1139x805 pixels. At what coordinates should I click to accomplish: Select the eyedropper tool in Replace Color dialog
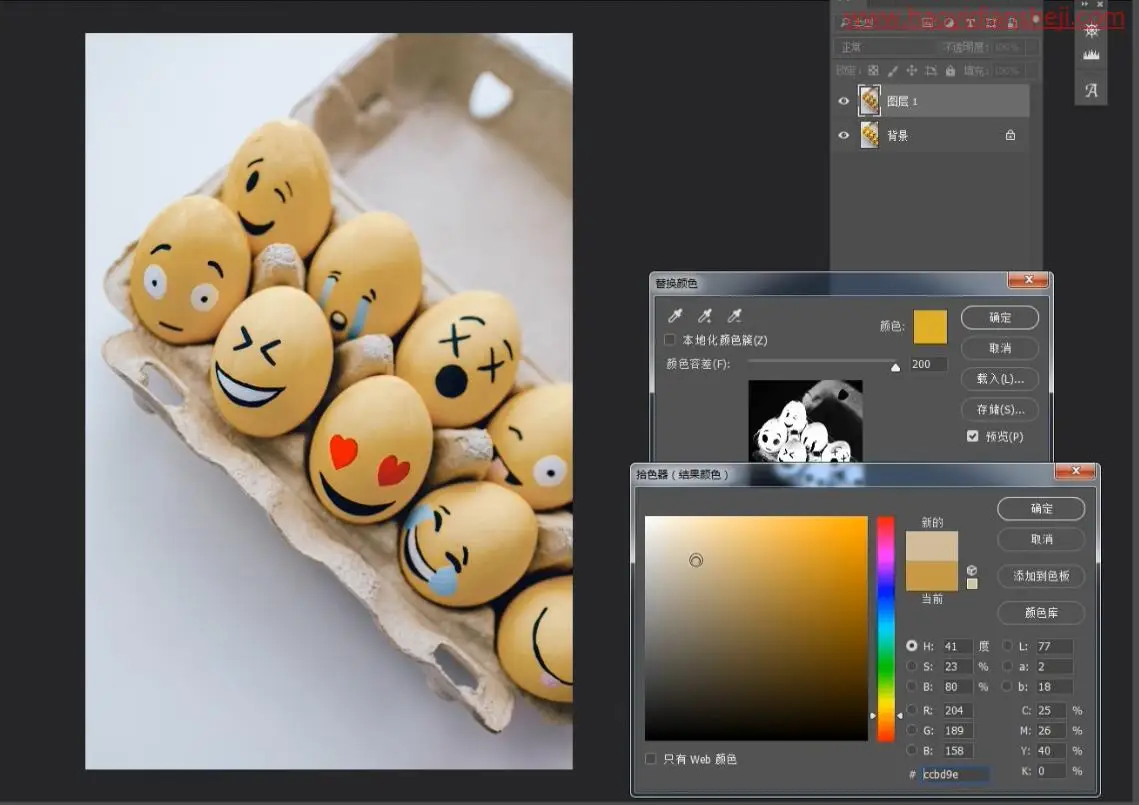675,315
